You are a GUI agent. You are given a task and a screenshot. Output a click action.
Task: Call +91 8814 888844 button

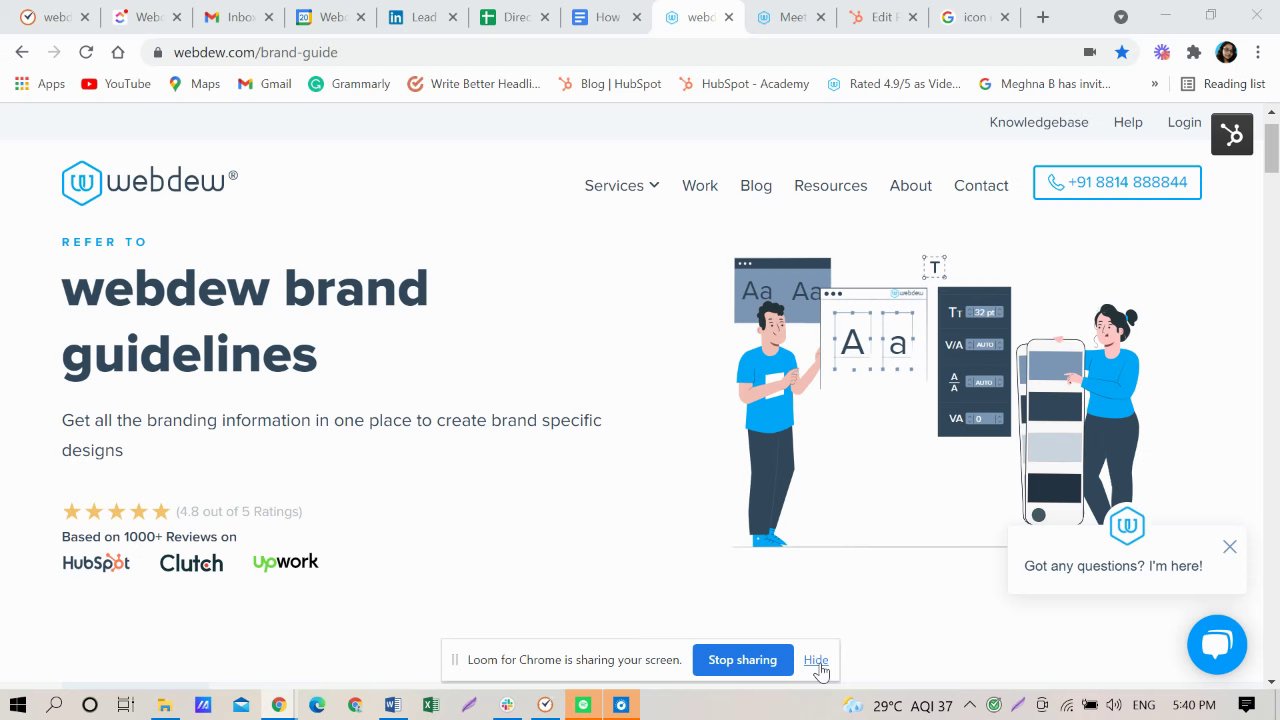click(1117, 183)
